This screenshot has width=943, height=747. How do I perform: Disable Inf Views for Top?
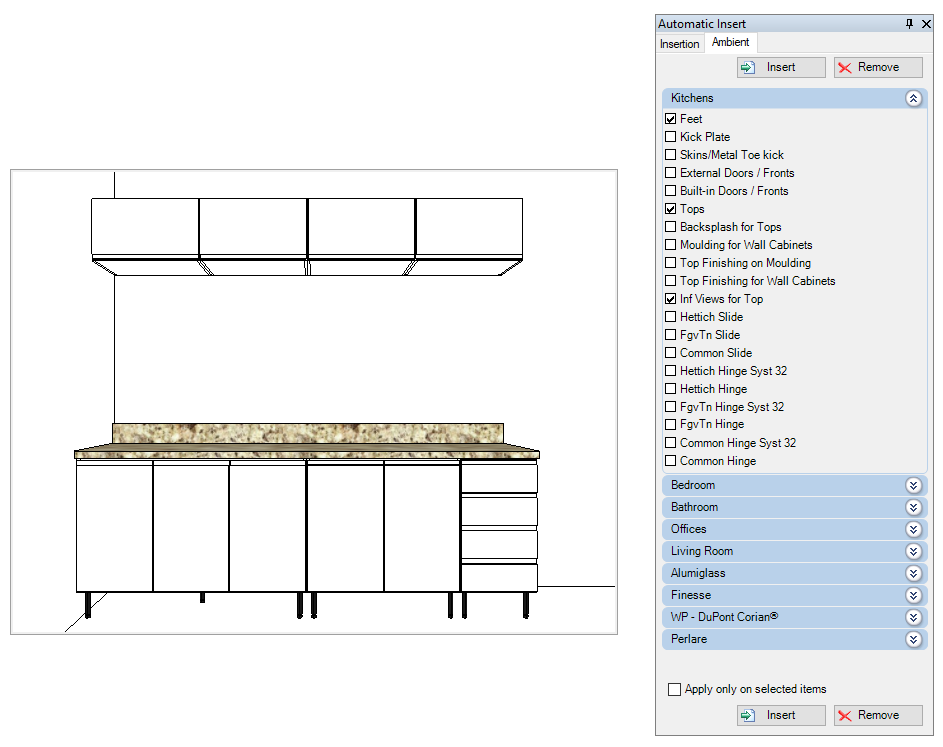point(671,300)
